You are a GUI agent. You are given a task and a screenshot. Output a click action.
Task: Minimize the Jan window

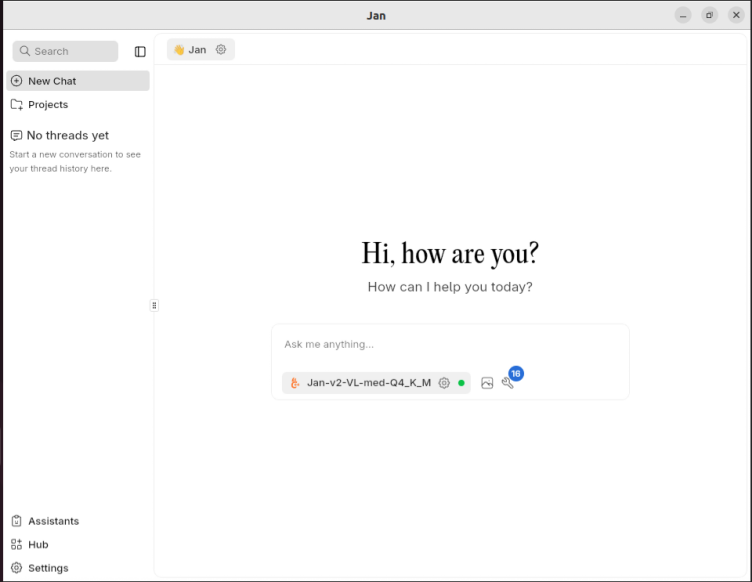pos(682,15)
